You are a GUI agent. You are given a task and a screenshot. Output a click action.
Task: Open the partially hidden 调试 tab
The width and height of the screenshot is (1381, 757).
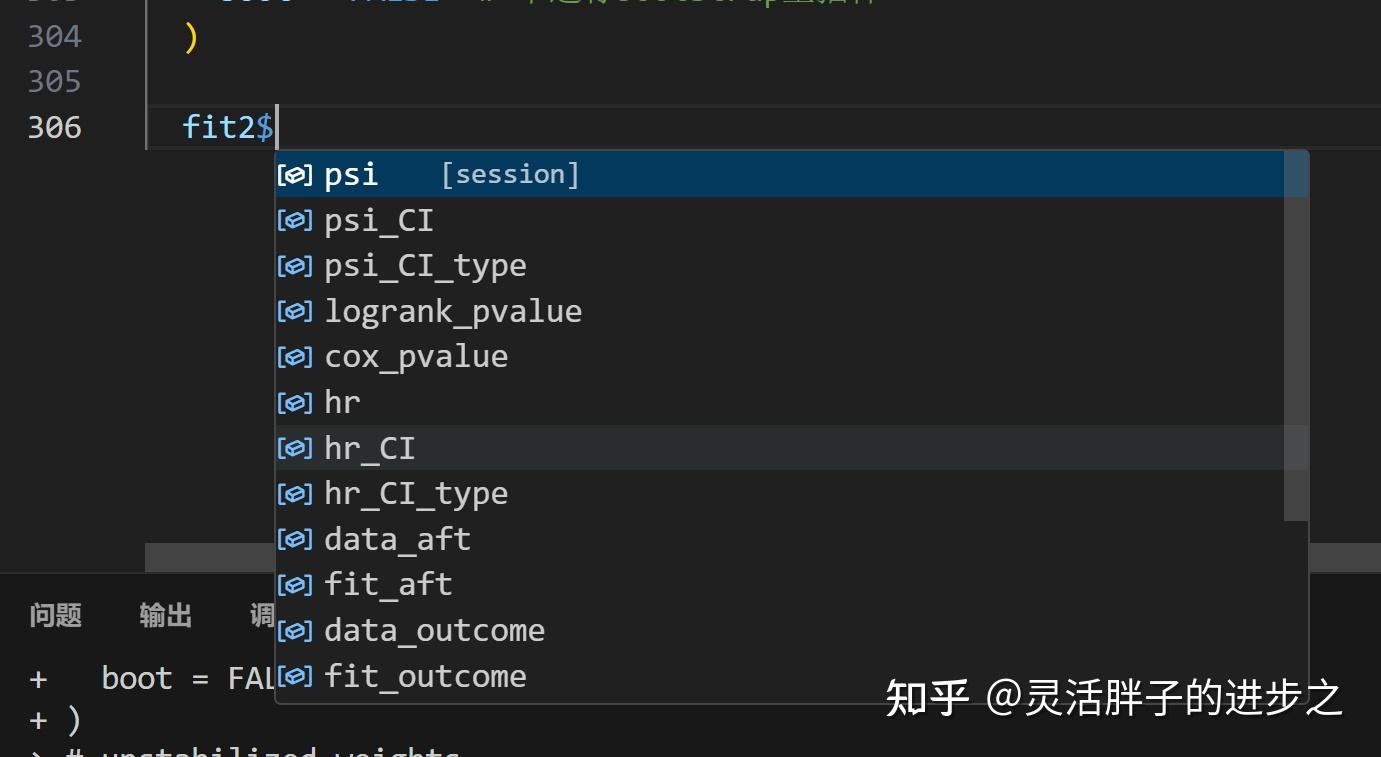tap(264, 615)
